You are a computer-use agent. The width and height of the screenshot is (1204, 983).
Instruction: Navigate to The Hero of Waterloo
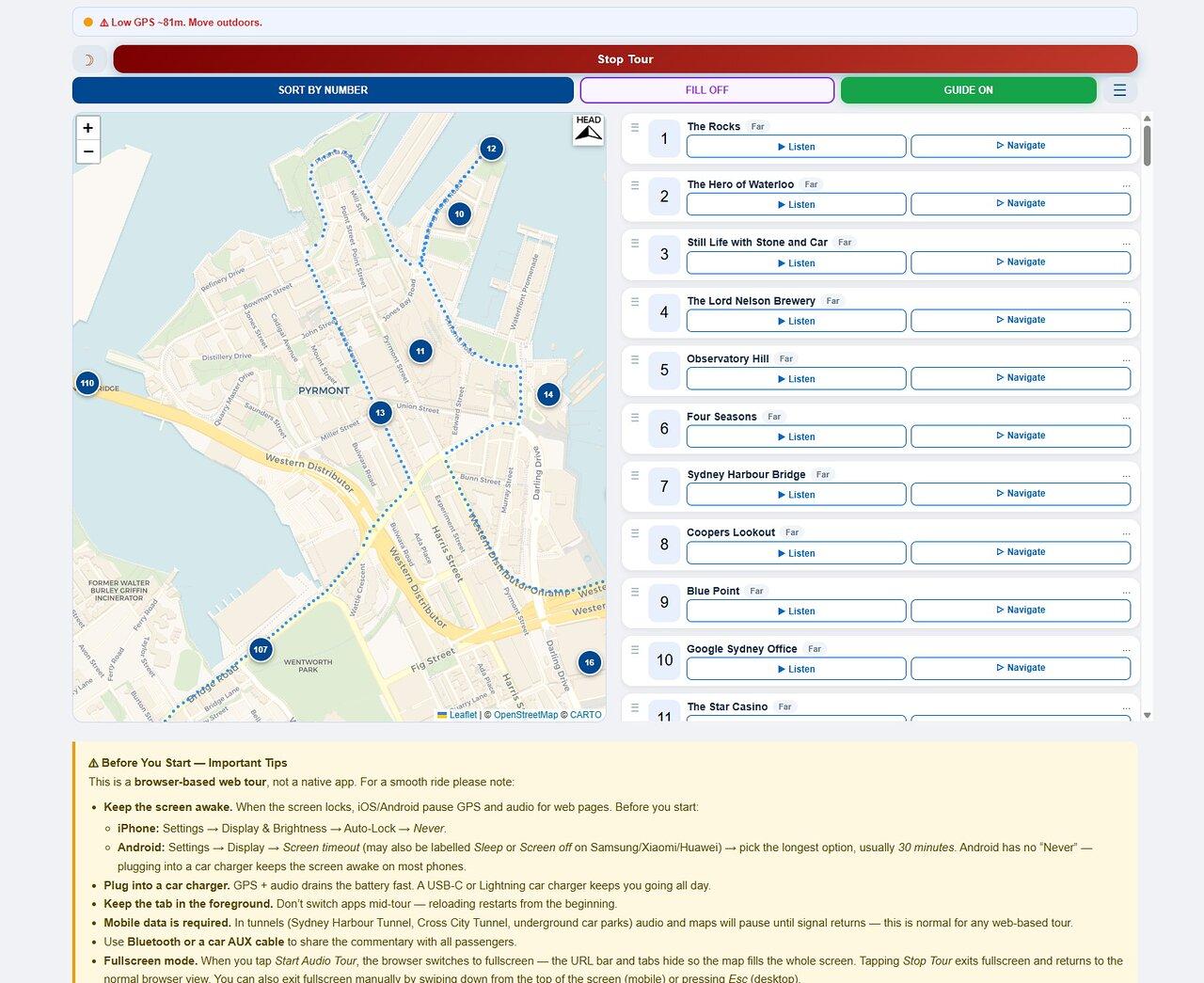click(1021, 203)
